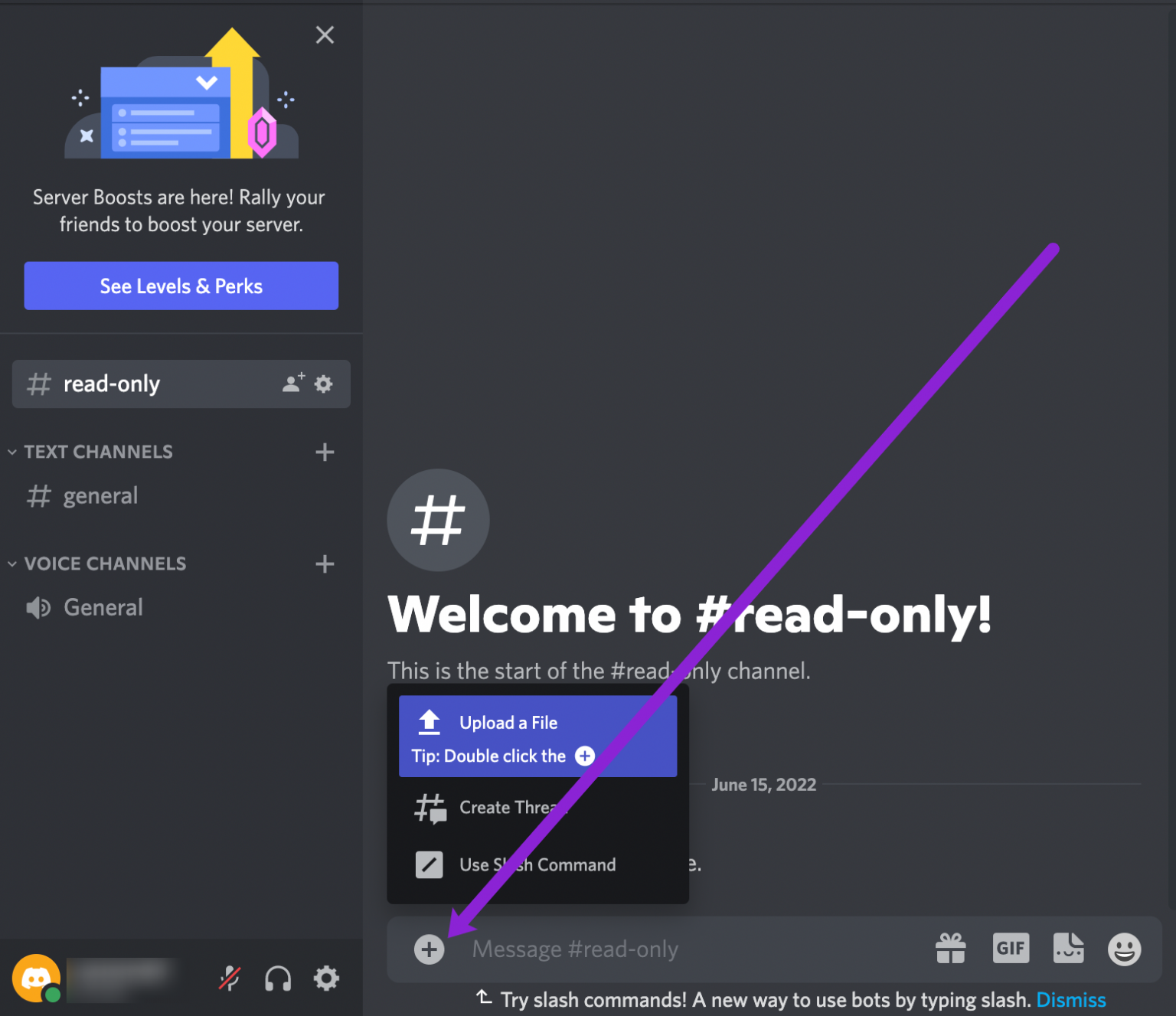The width and height of the screenshot is (1176, 1016).
Task: Collapse the Text Channels section
Action: pos(11,452)
